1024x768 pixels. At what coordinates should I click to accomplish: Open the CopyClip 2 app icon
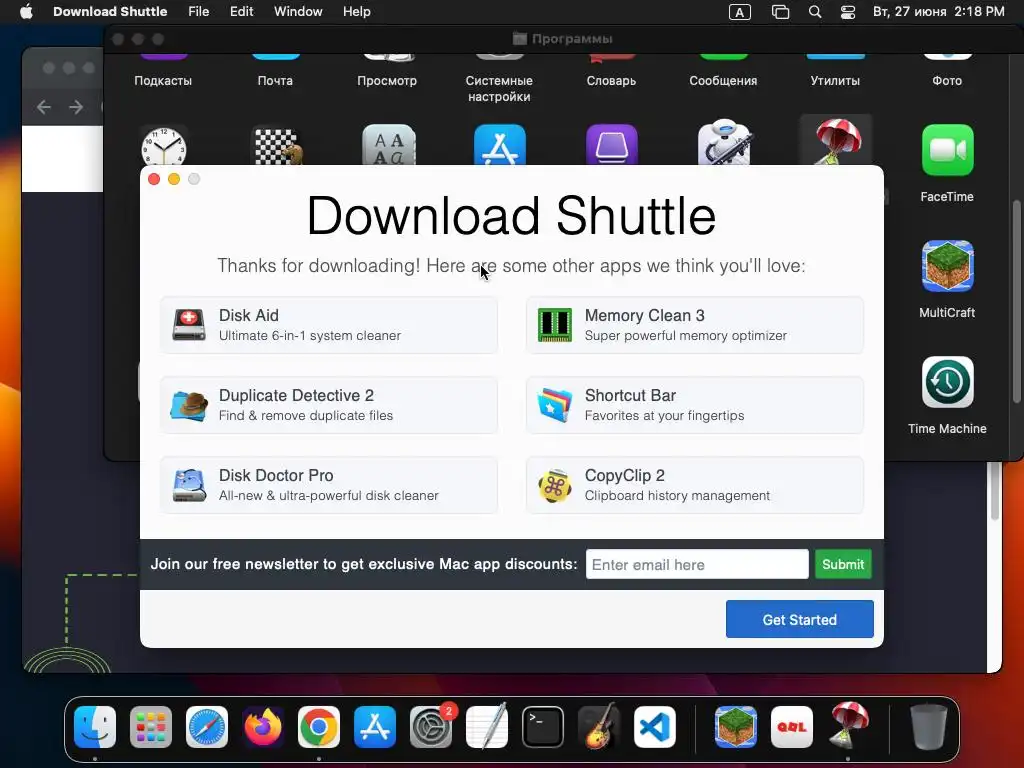click(554, 485)
